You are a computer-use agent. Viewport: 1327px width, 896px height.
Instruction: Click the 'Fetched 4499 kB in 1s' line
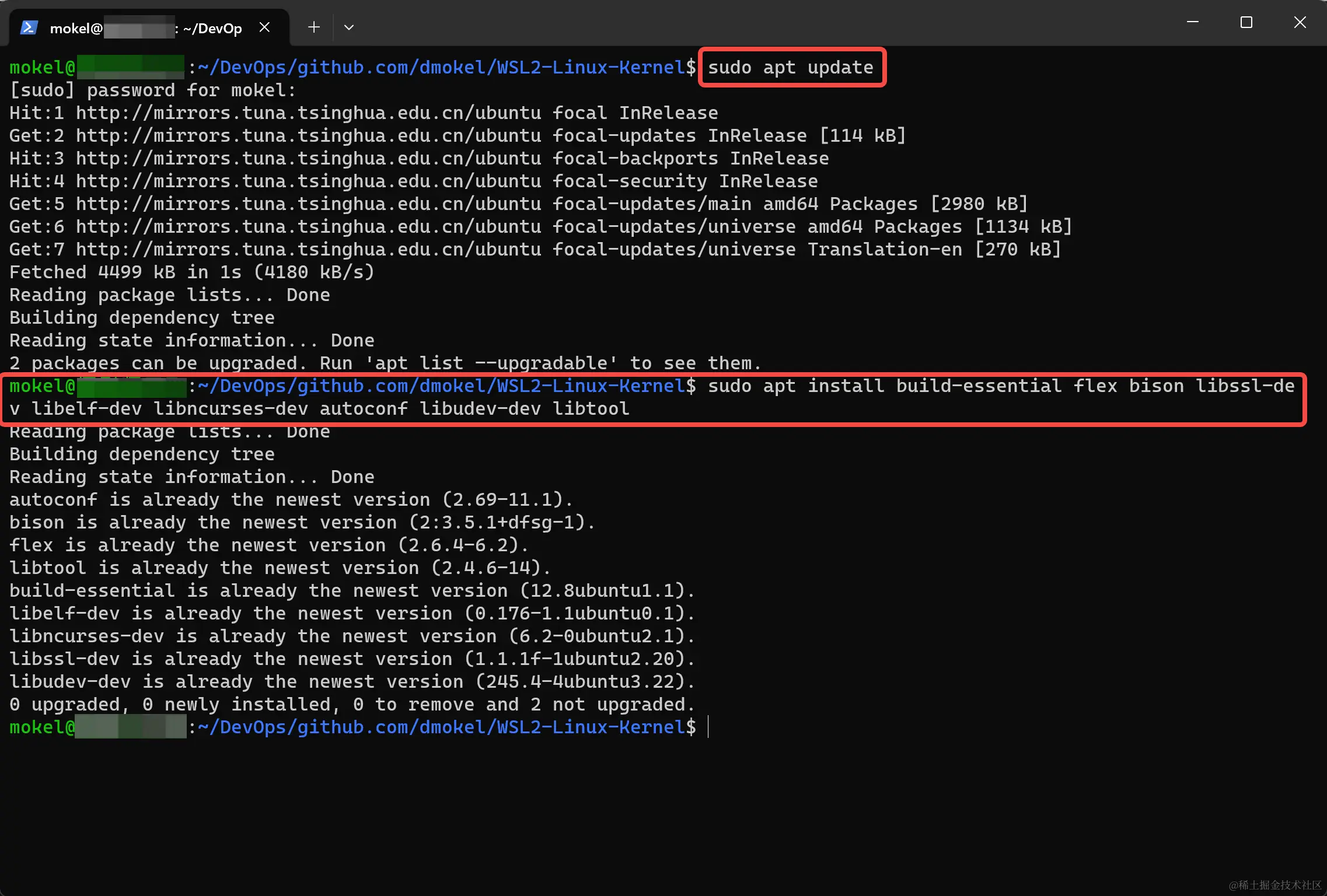[191, 272]
